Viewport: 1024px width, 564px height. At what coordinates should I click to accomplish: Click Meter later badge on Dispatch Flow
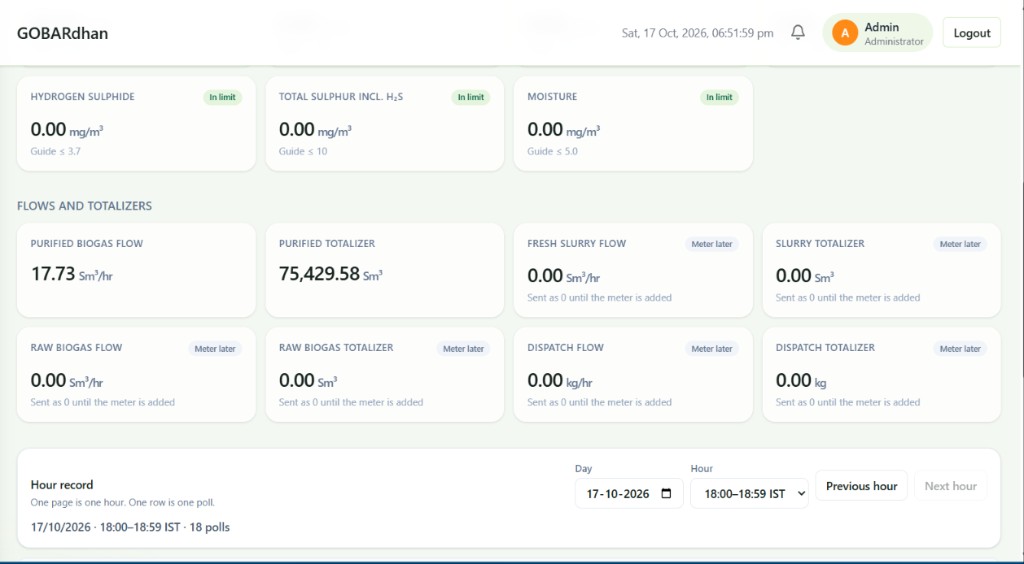tap(712, 349)
